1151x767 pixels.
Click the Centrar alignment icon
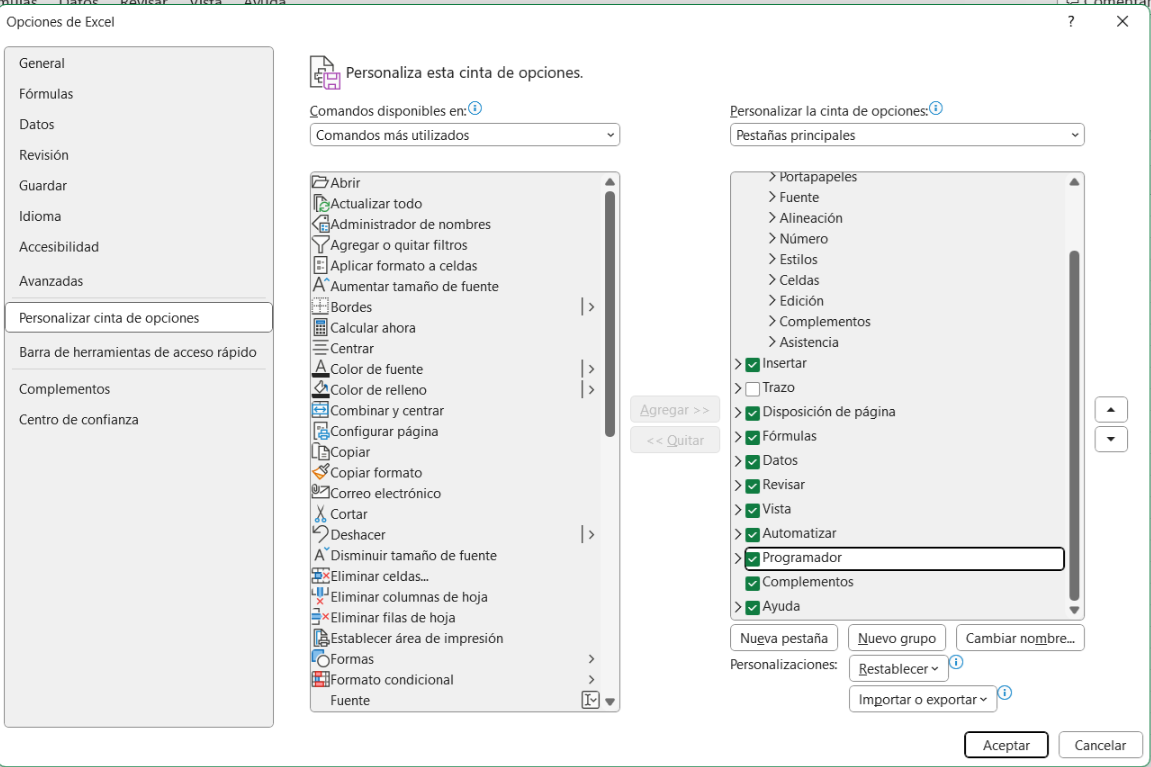[x=320, y=348]
